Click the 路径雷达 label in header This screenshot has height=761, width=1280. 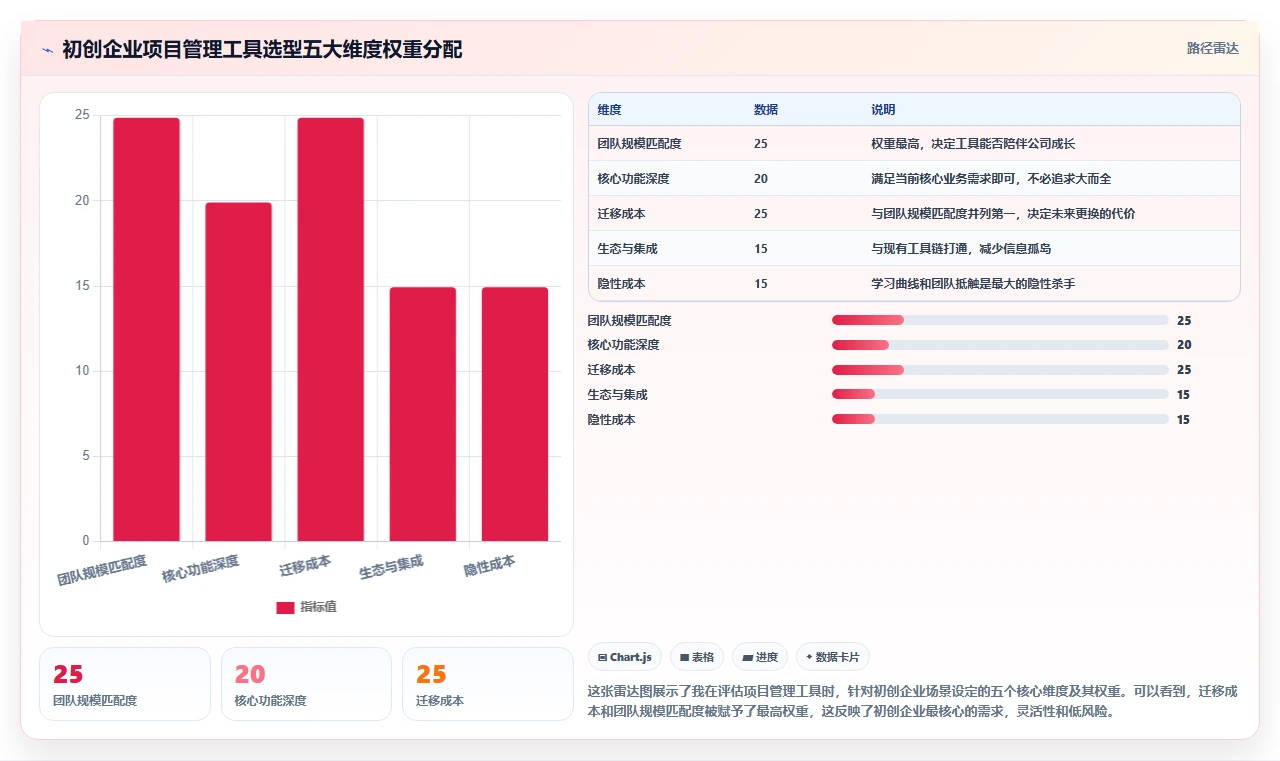1213,48
